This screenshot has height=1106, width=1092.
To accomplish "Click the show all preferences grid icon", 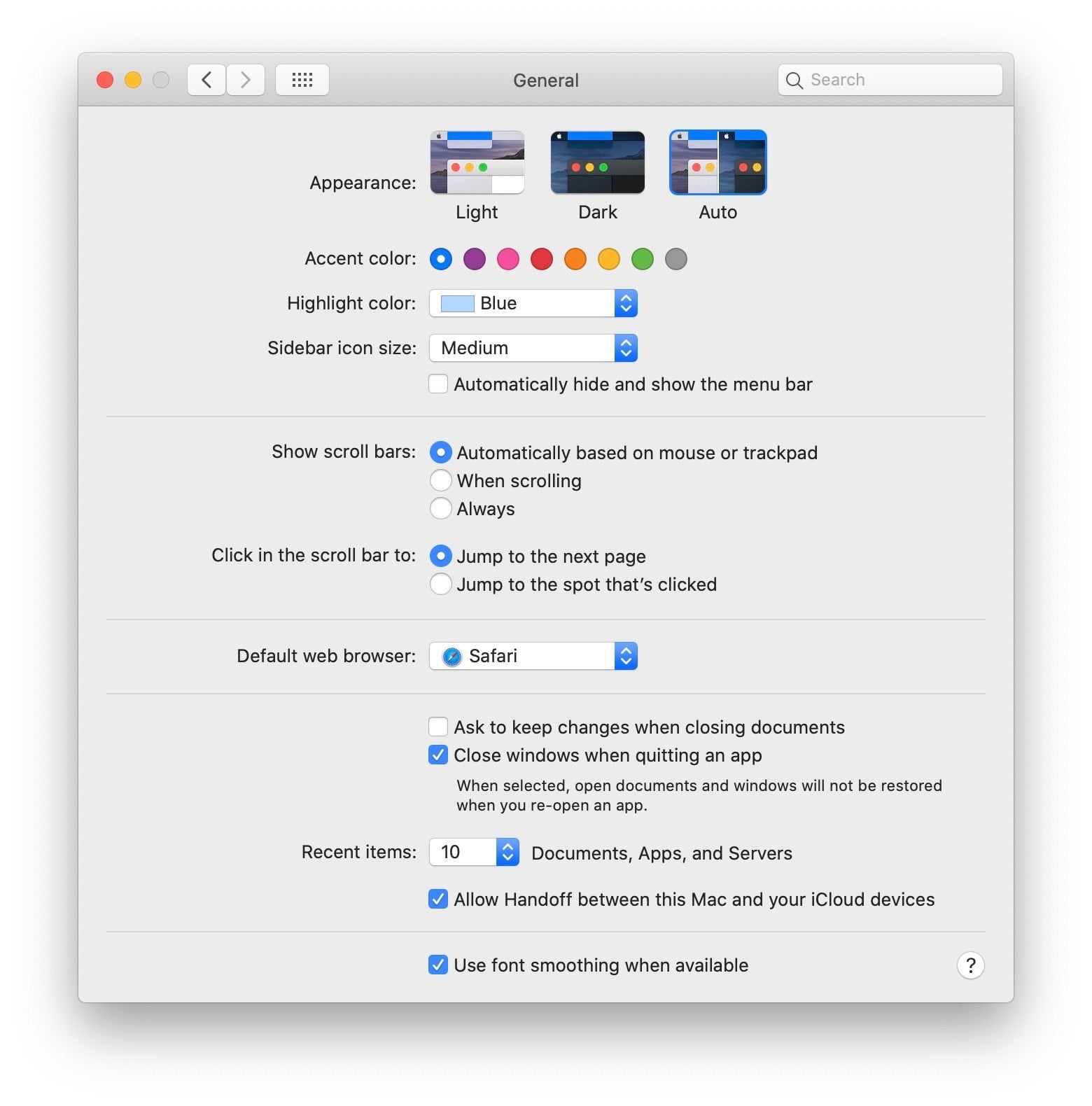I will 302,79.
